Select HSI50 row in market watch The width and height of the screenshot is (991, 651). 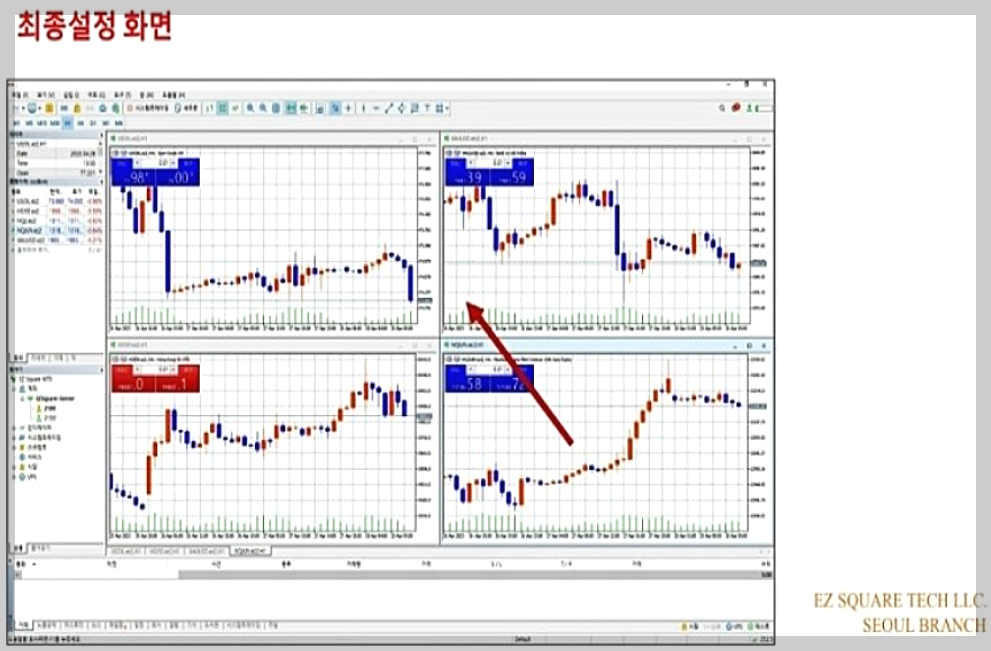(56, 211)
